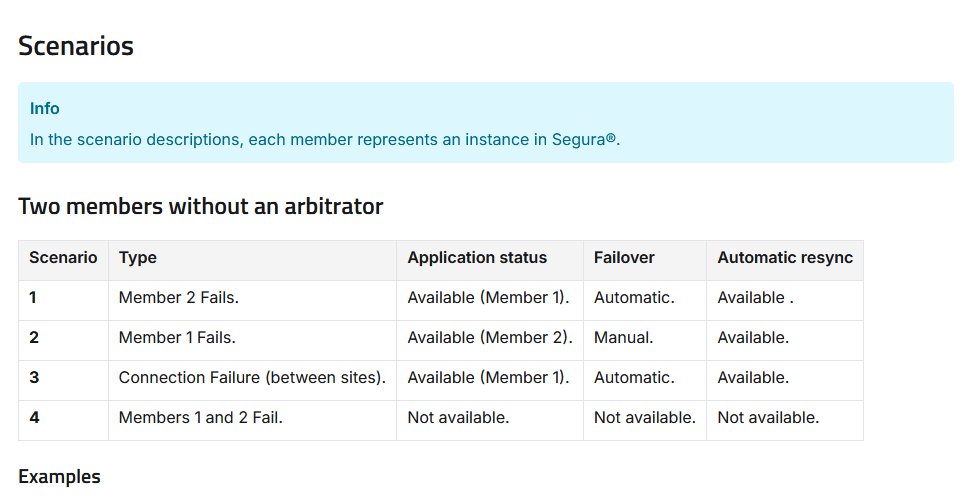Viewport: 976px width, 501px height.
Task: Select scenario number 4 cell
Action: tap(35, 418)
